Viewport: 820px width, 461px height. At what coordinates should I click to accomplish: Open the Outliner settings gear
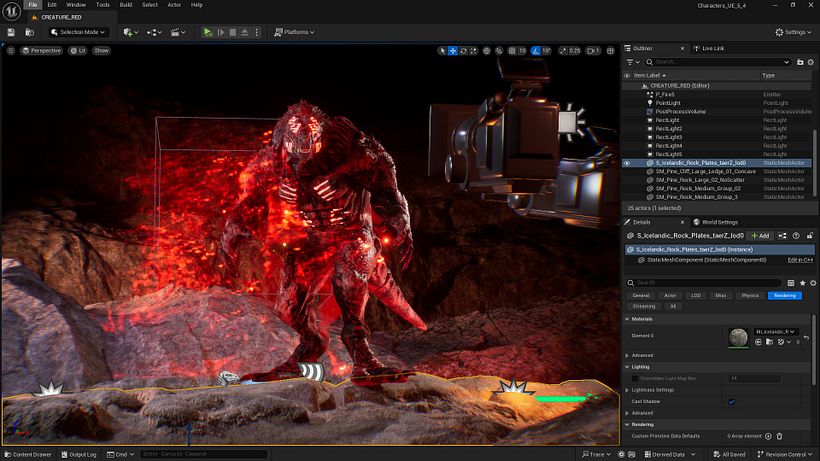[811, 62]
